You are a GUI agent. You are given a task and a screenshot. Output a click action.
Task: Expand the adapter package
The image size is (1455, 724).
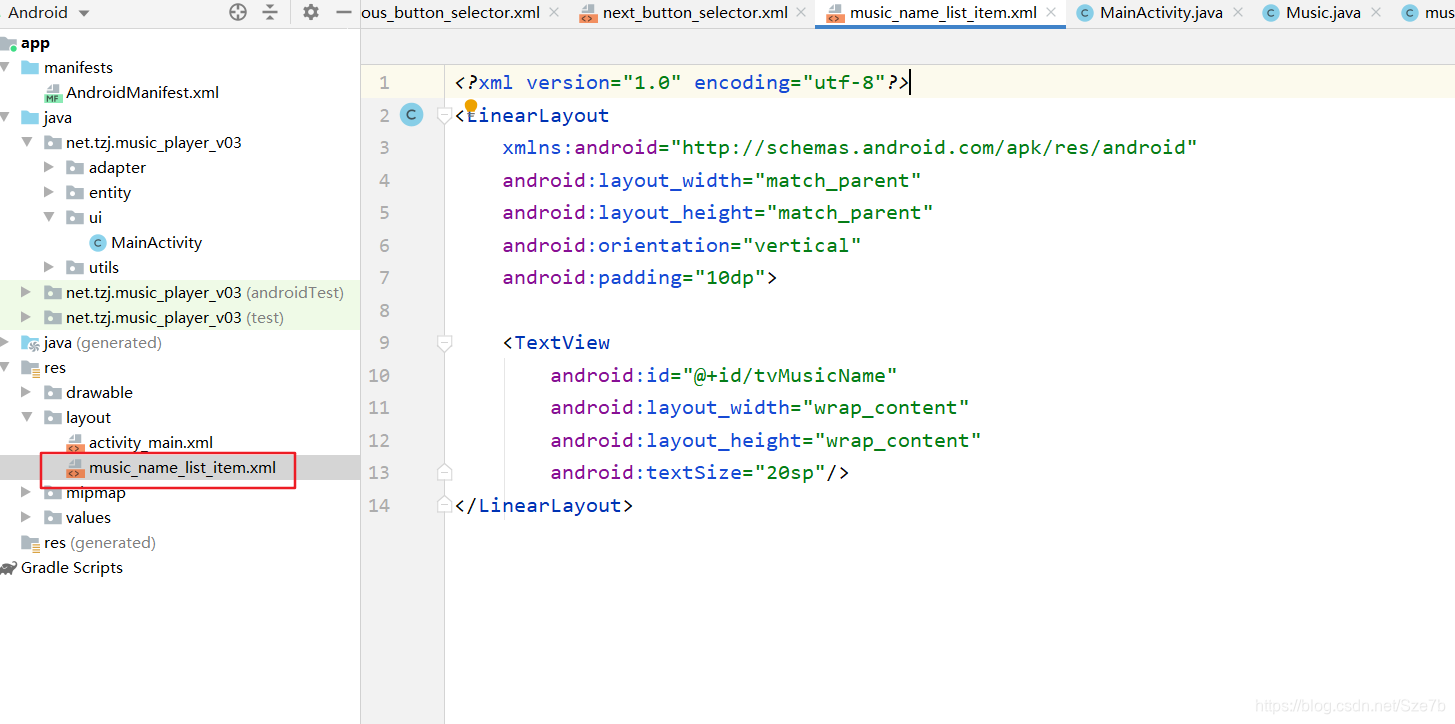click(x=49, y=167)
